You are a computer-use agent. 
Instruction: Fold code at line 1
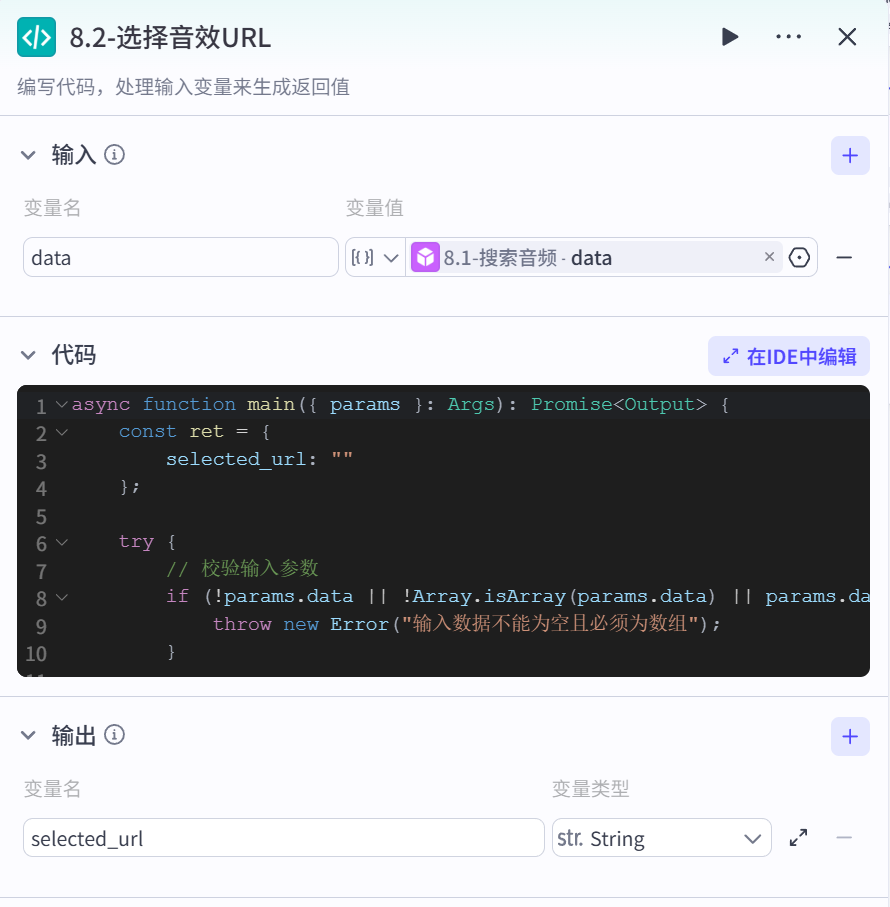pos(62,405)
